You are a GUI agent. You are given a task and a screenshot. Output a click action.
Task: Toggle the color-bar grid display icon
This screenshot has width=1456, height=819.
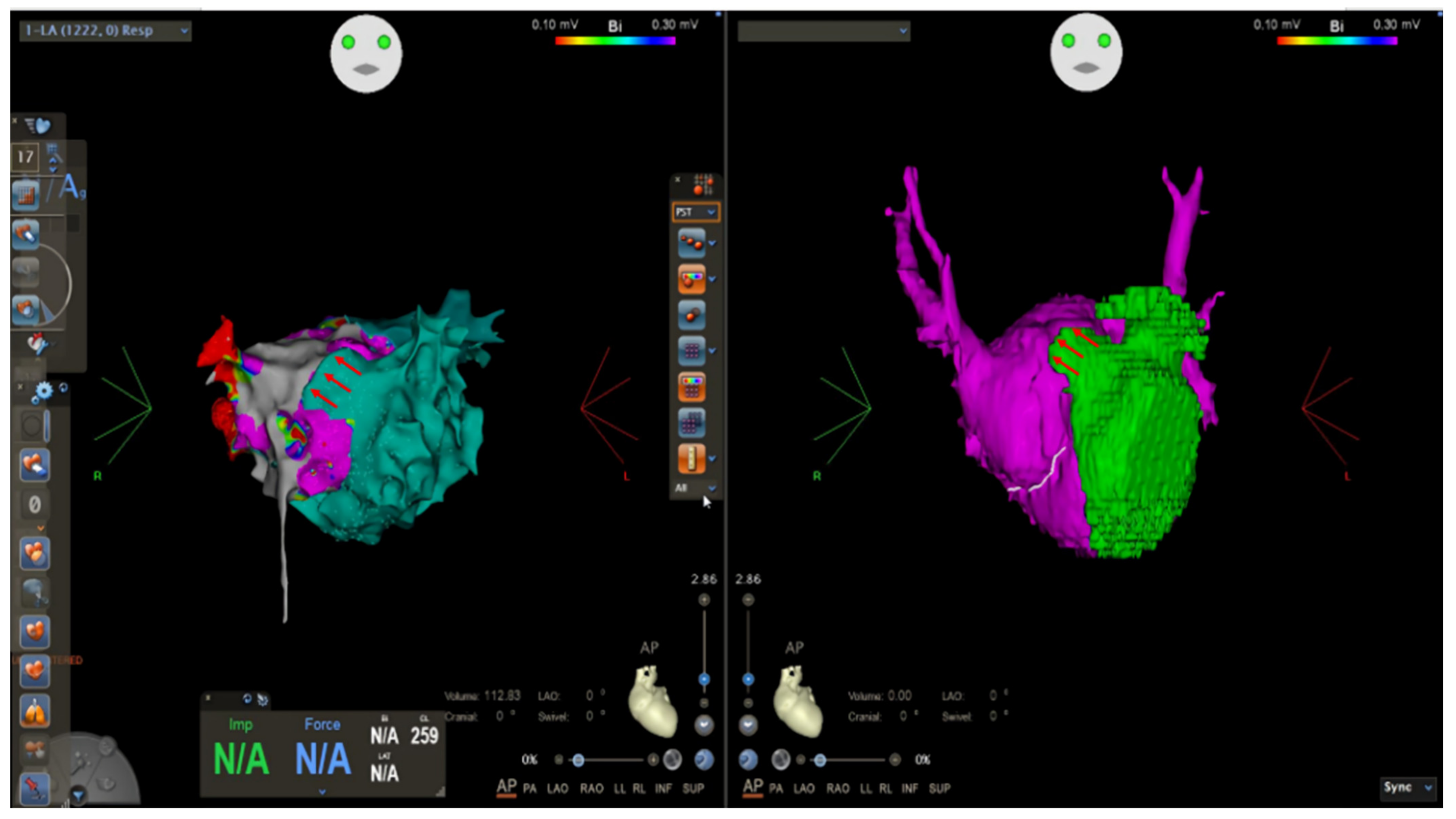(691, 387)
